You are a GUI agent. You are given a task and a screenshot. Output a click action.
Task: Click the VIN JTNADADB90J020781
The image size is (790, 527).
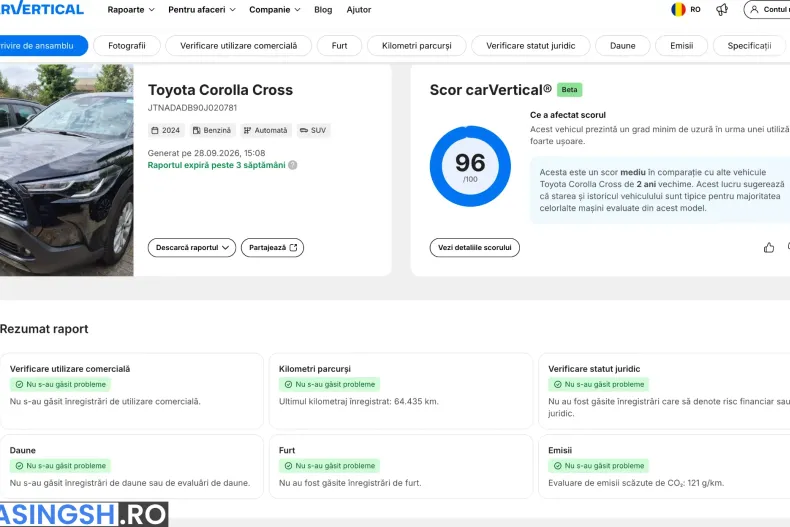pos(192,108)
